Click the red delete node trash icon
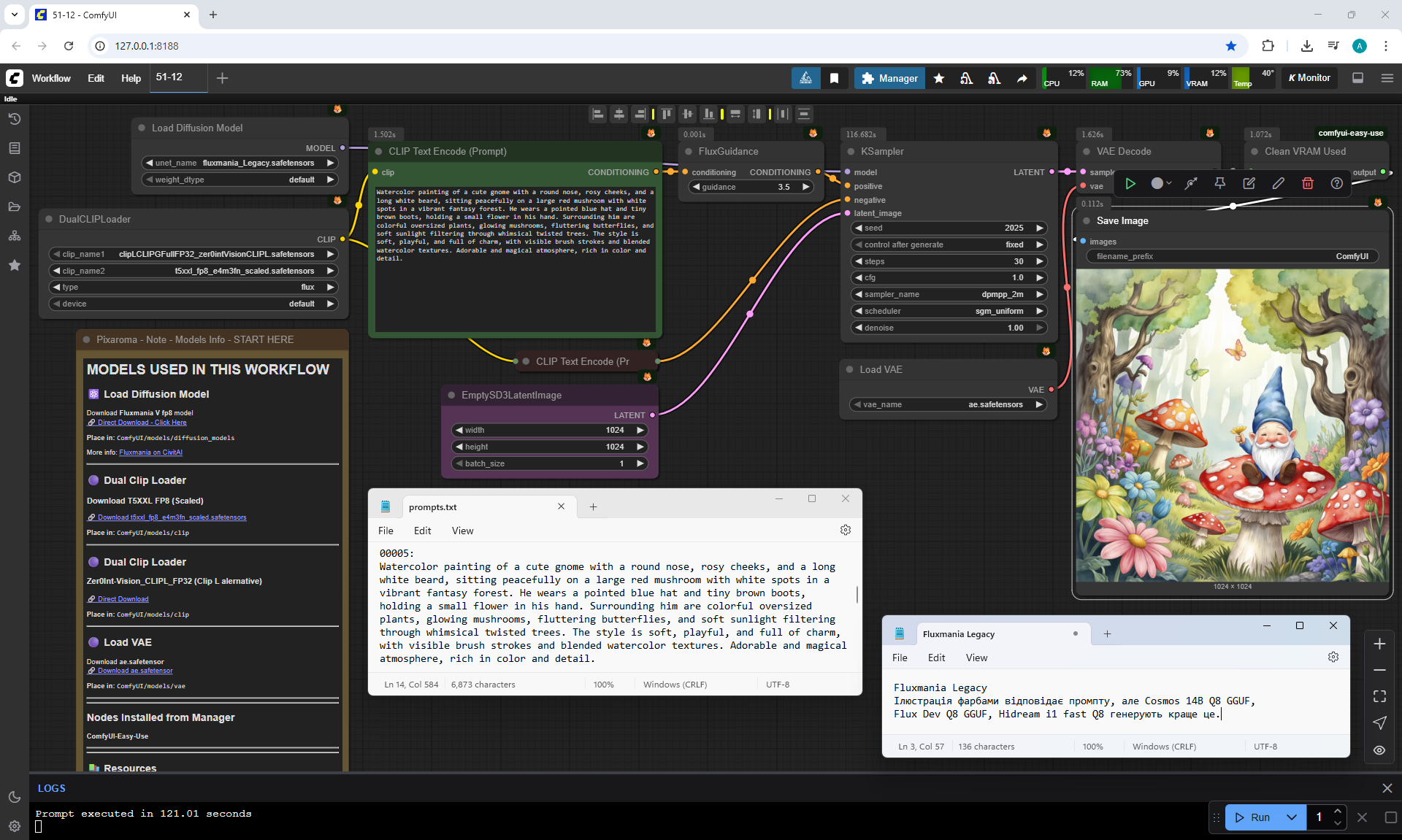 point(1307,183)
